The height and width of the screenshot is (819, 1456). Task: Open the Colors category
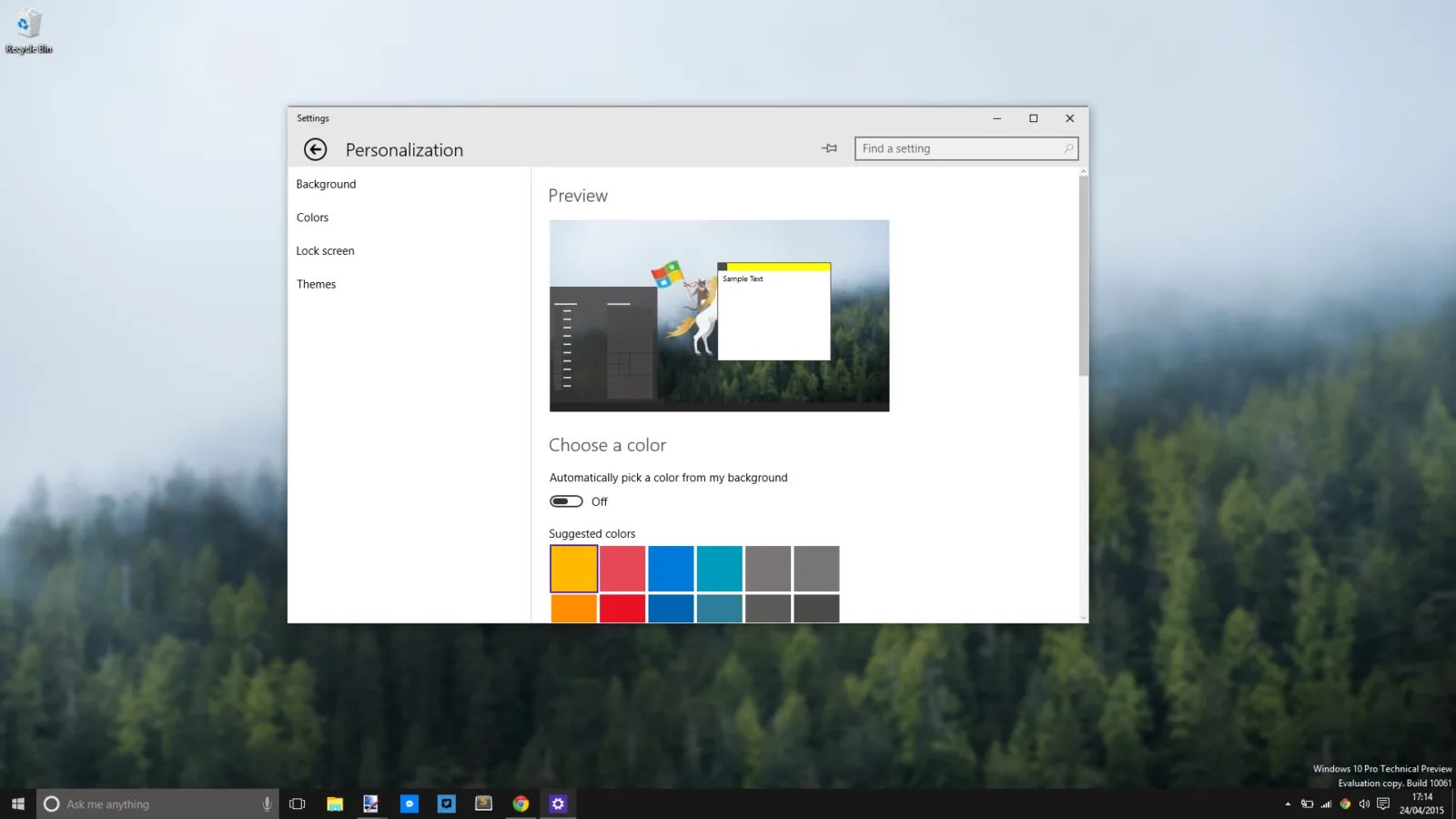[x=312, y=217]
